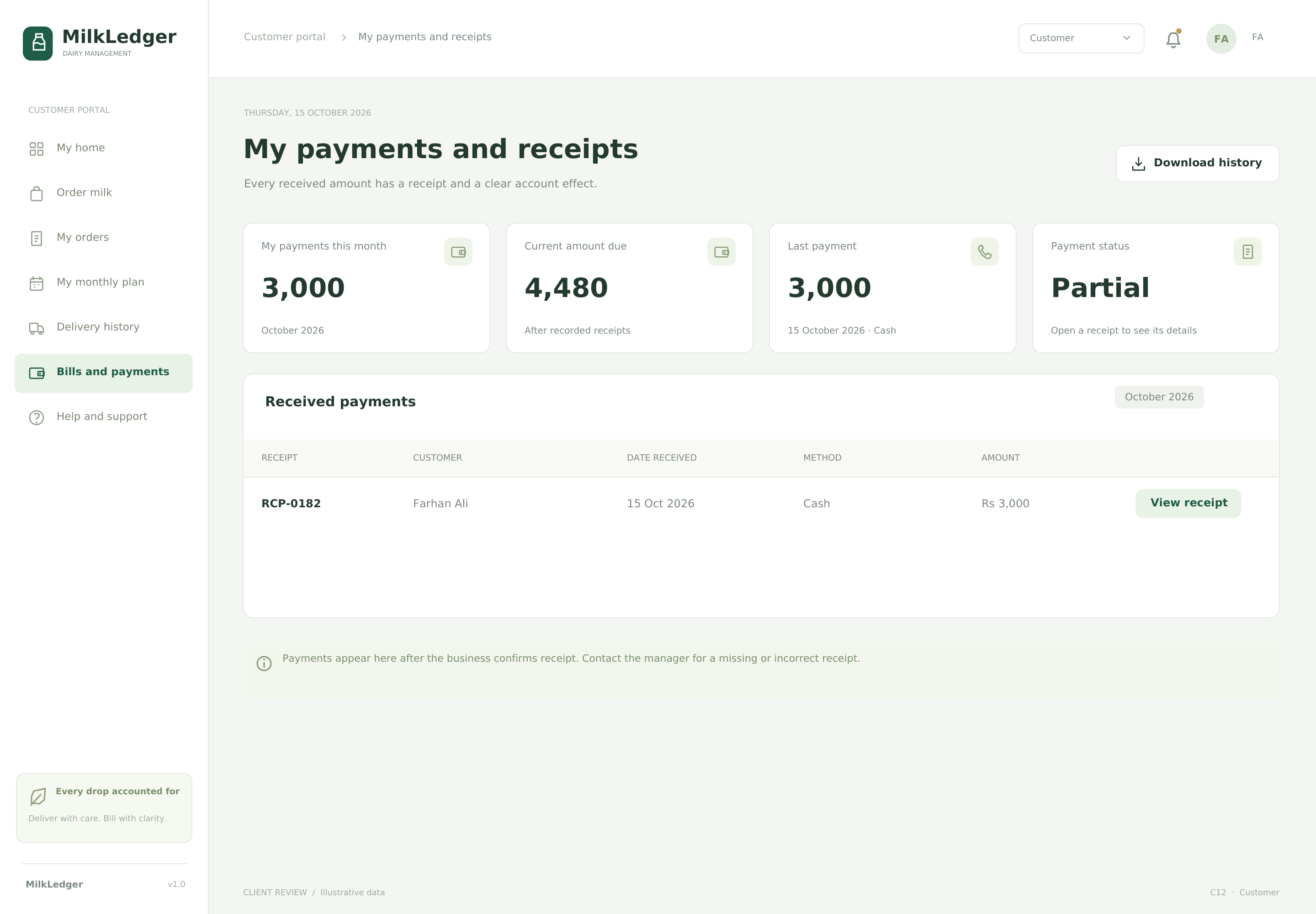Click the breadcrumb chevron separator
The height and width of the screenshot is (914, 1316).
[344, 37]
